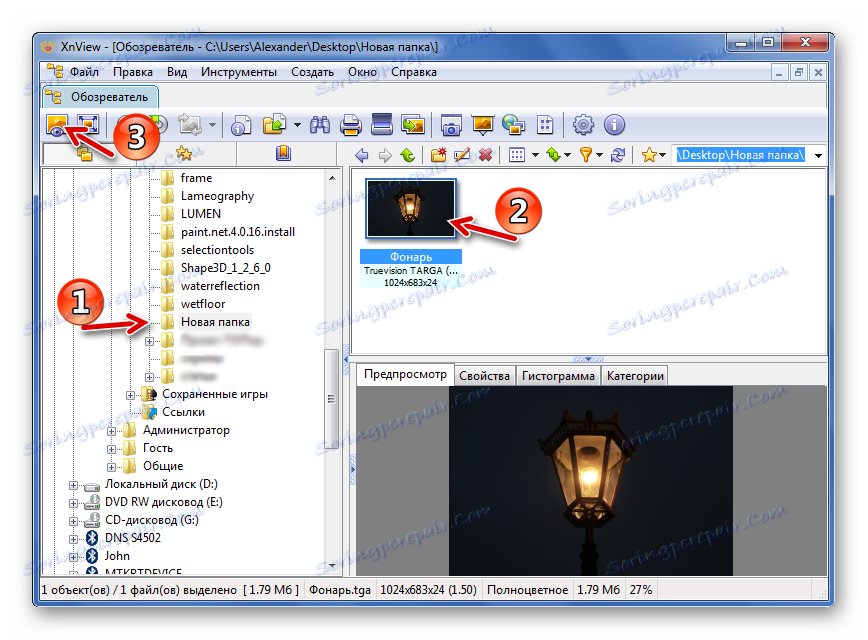
Task: Open the file properties info icon
Action: [240, 125]
